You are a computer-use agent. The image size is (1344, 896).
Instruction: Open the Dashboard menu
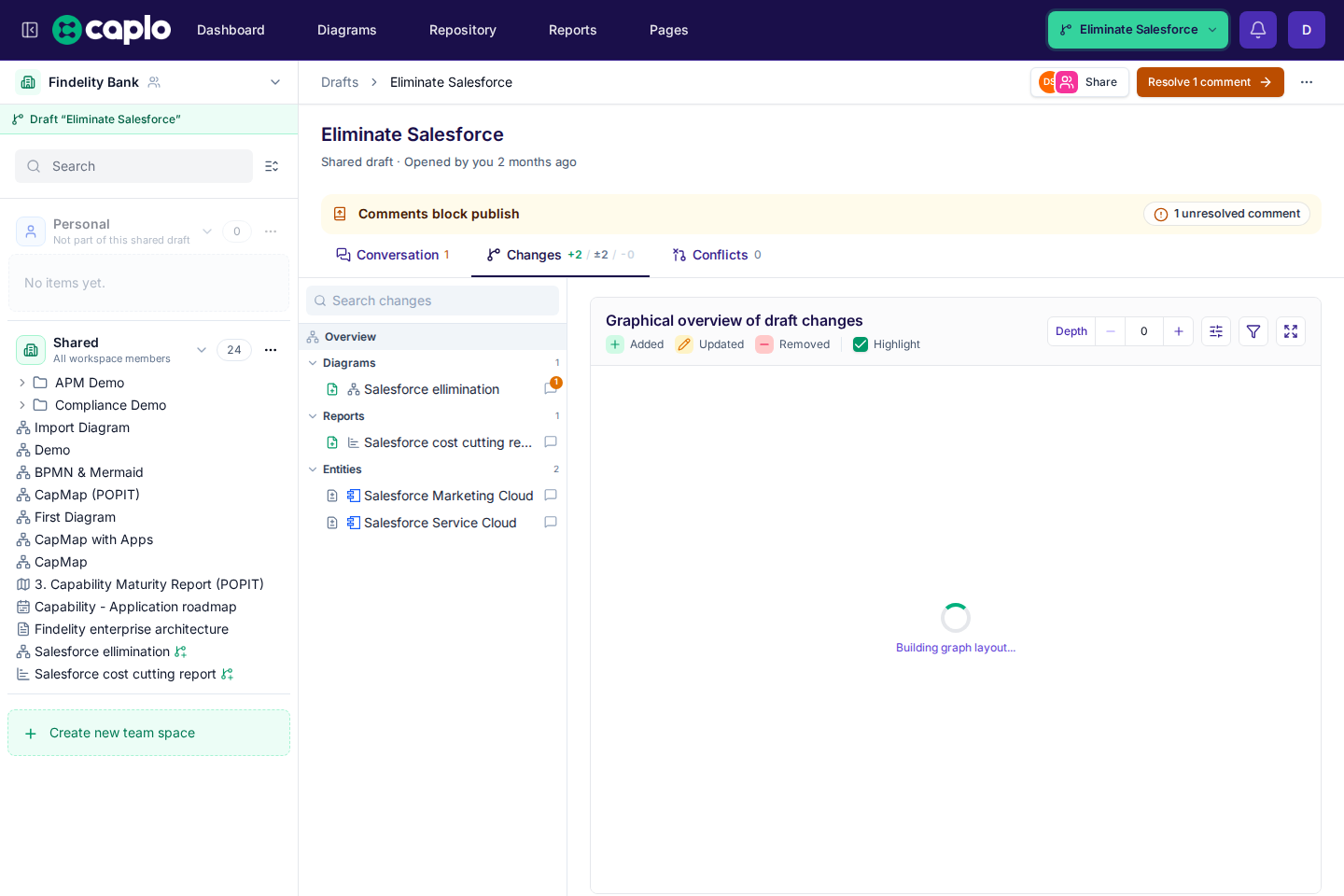tap(231, 30)
